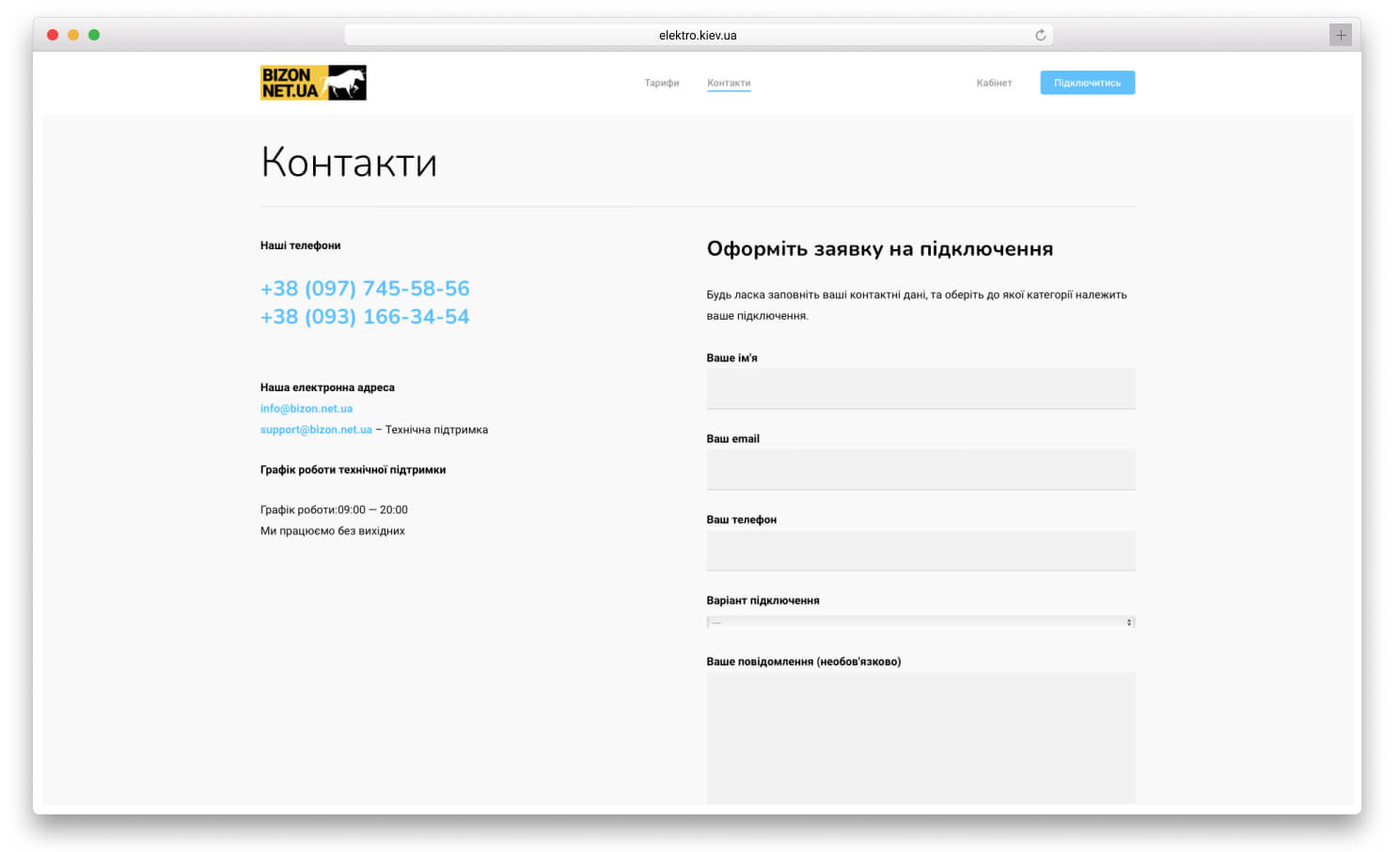Minimize the window using the yellow button
1400x852 pixels.
click(73, 35)
